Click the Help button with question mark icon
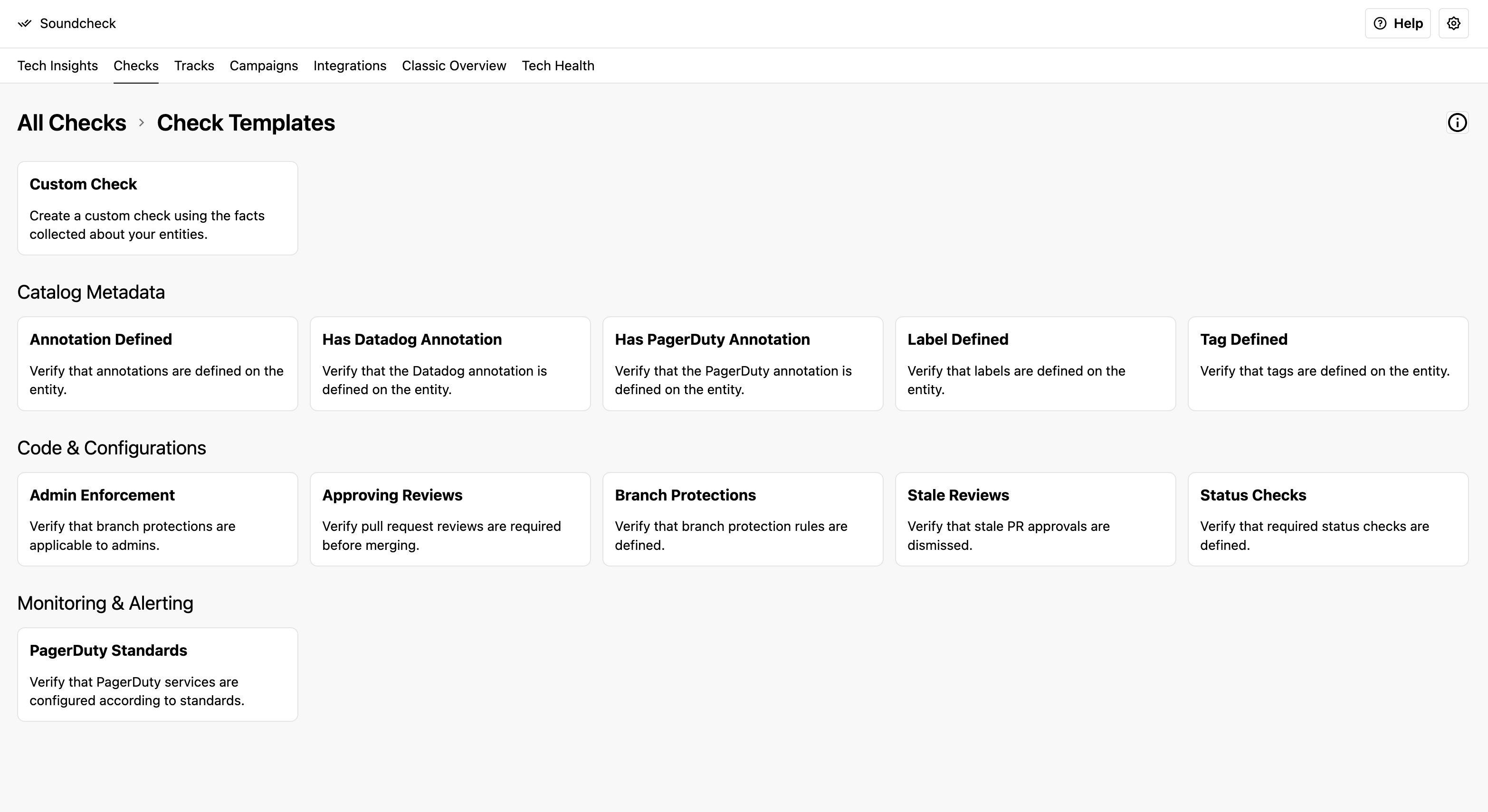Viewport: 1488px width, 812px height. coord(1397,24)
